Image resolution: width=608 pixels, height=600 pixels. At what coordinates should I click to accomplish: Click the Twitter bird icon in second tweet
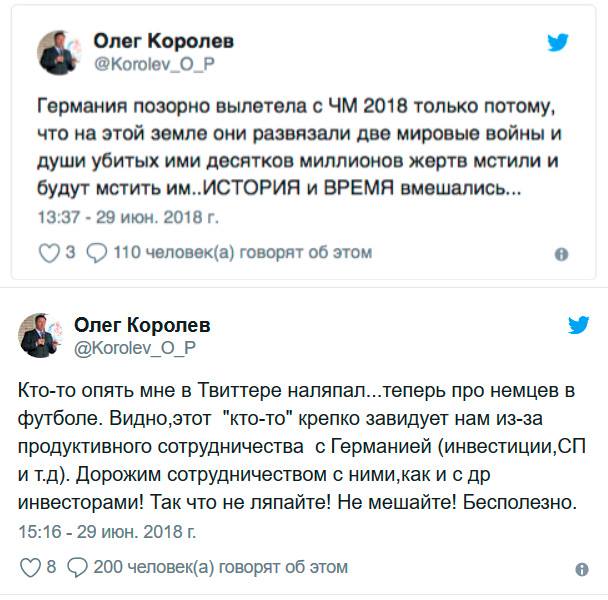coord(579,325)
